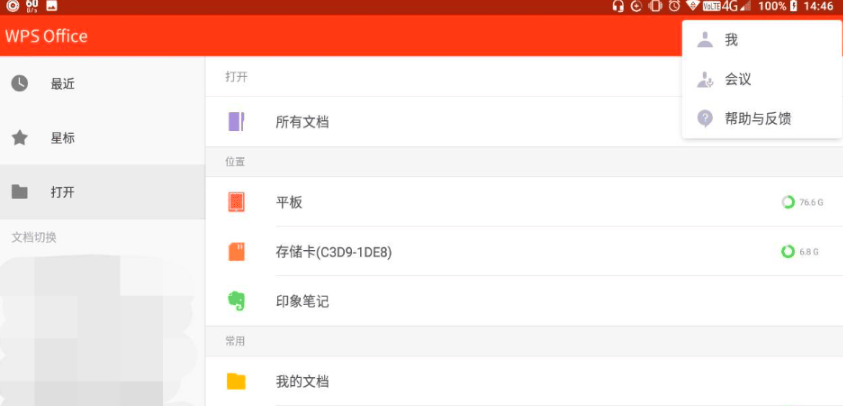The image size is (843, 406).
Task: Click the person icon beside 我
Action: tap(705, 39)
